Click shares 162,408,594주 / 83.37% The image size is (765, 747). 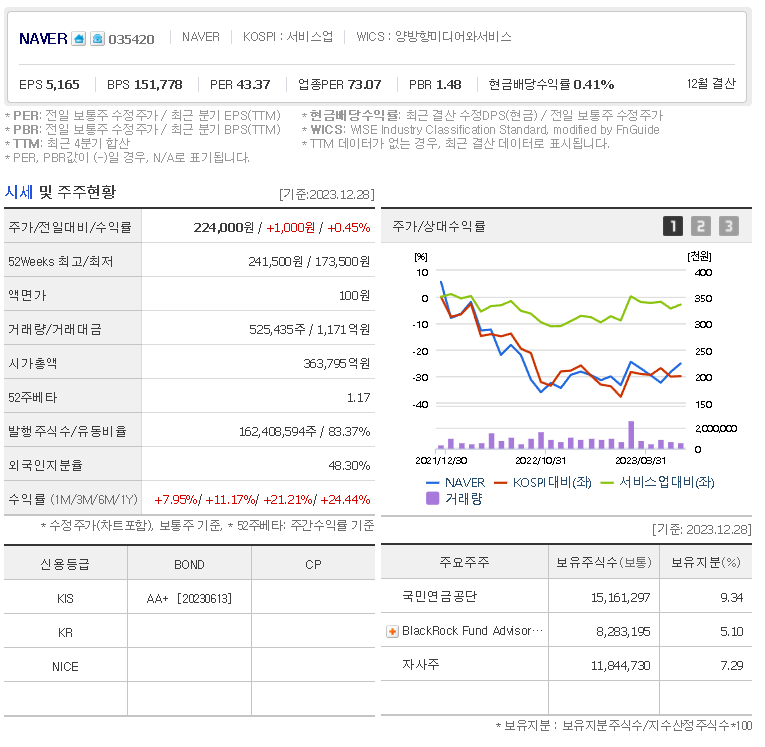pos(304,432)
